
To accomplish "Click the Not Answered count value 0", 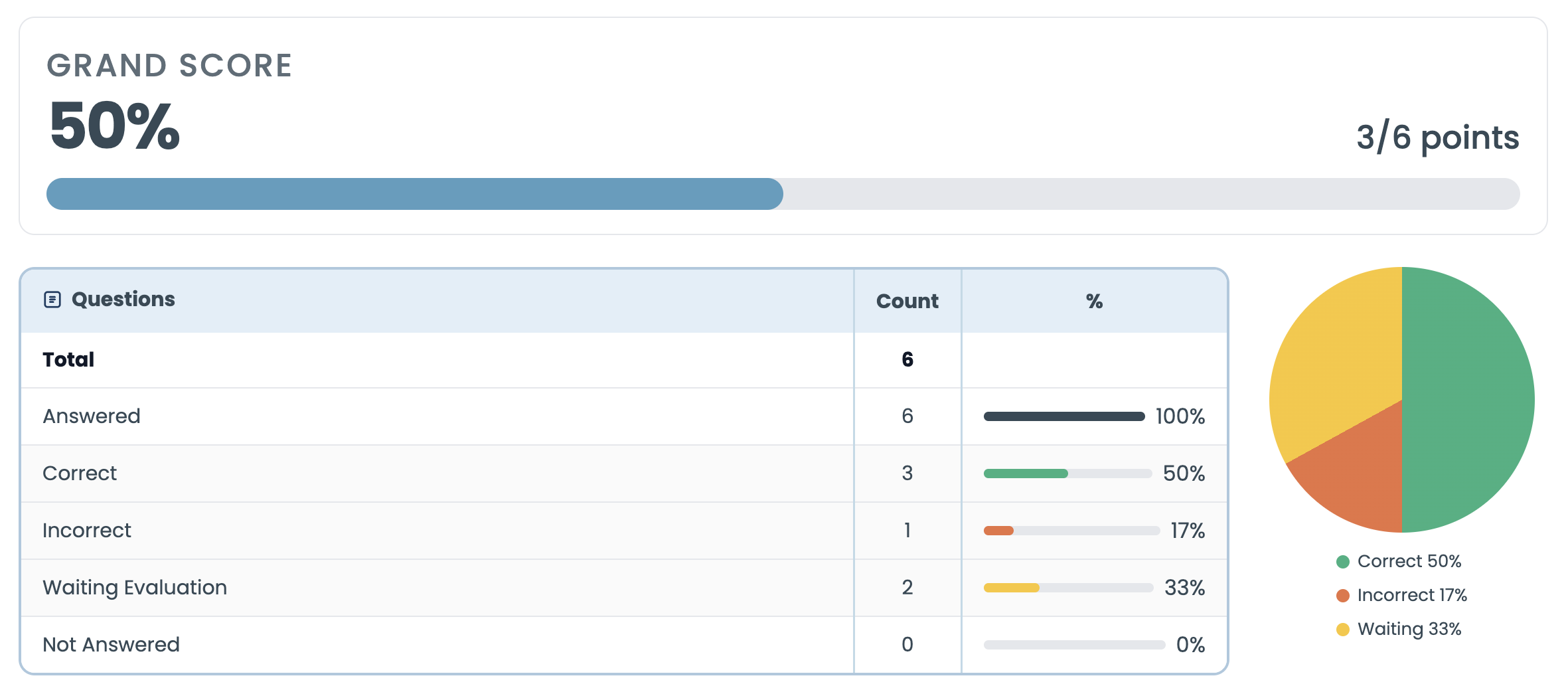I will click(907, 645).
